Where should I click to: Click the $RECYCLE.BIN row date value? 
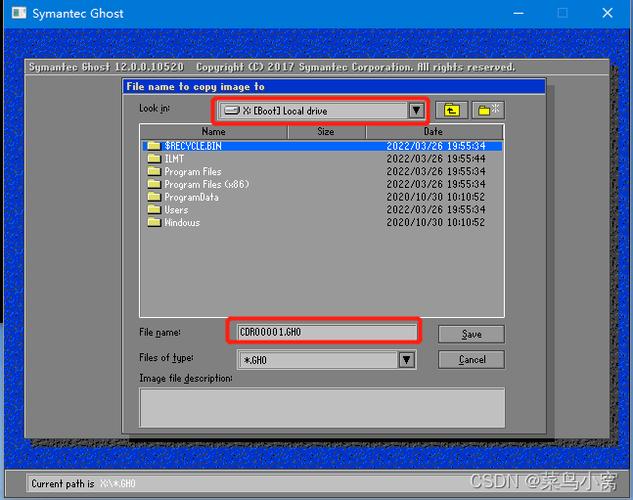click(x=436, y=146)
